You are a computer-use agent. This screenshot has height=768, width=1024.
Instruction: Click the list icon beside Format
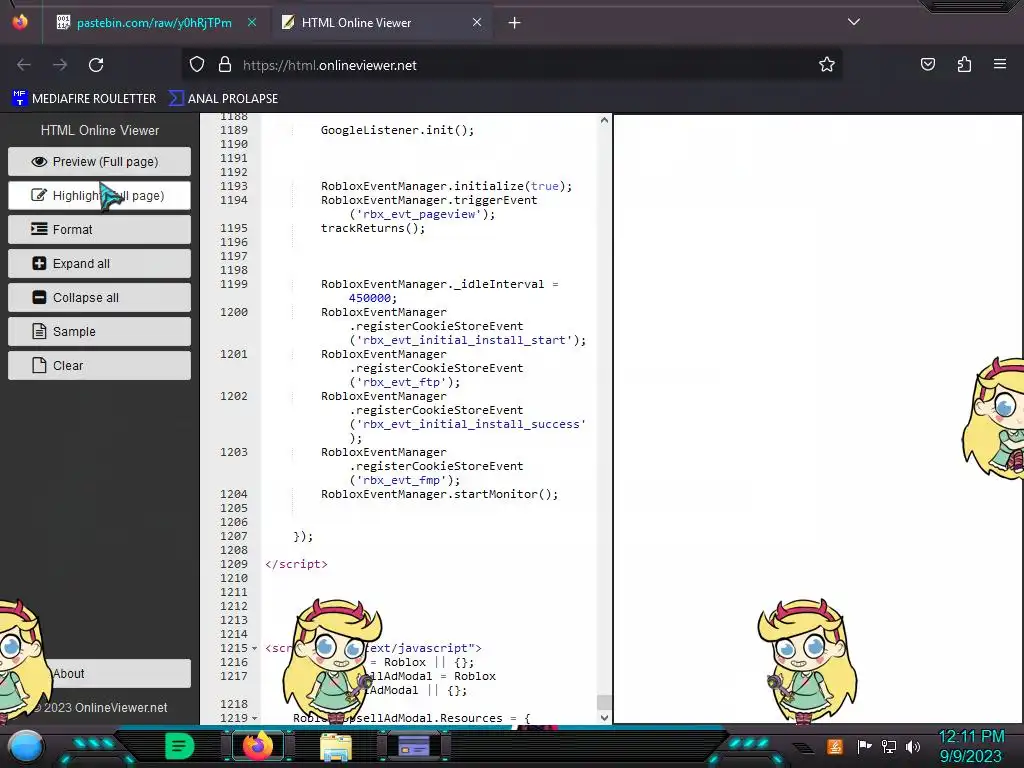[39, 229]
